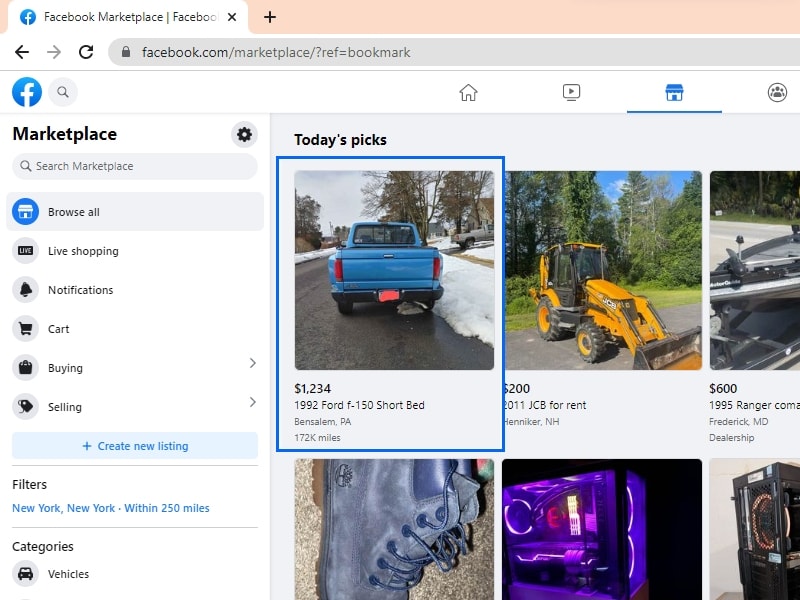Image resolution: width=800 pixels, height=600 pixels.
Task: Open the Groups tab icon
Action: coord(777,92)
